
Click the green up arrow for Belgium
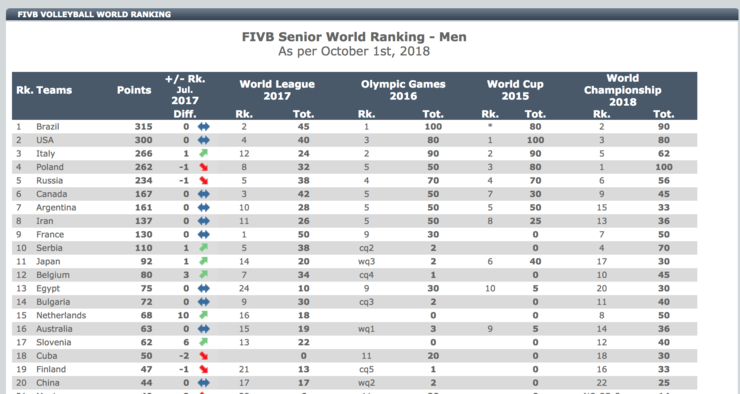pyautogui.click(x=203, y=275)
